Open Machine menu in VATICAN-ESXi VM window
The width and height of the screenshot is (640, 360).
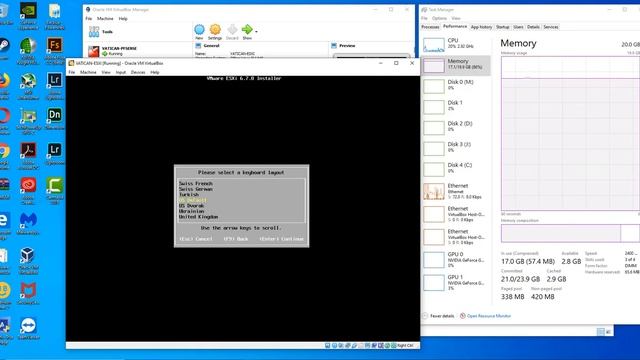[88, 72]
